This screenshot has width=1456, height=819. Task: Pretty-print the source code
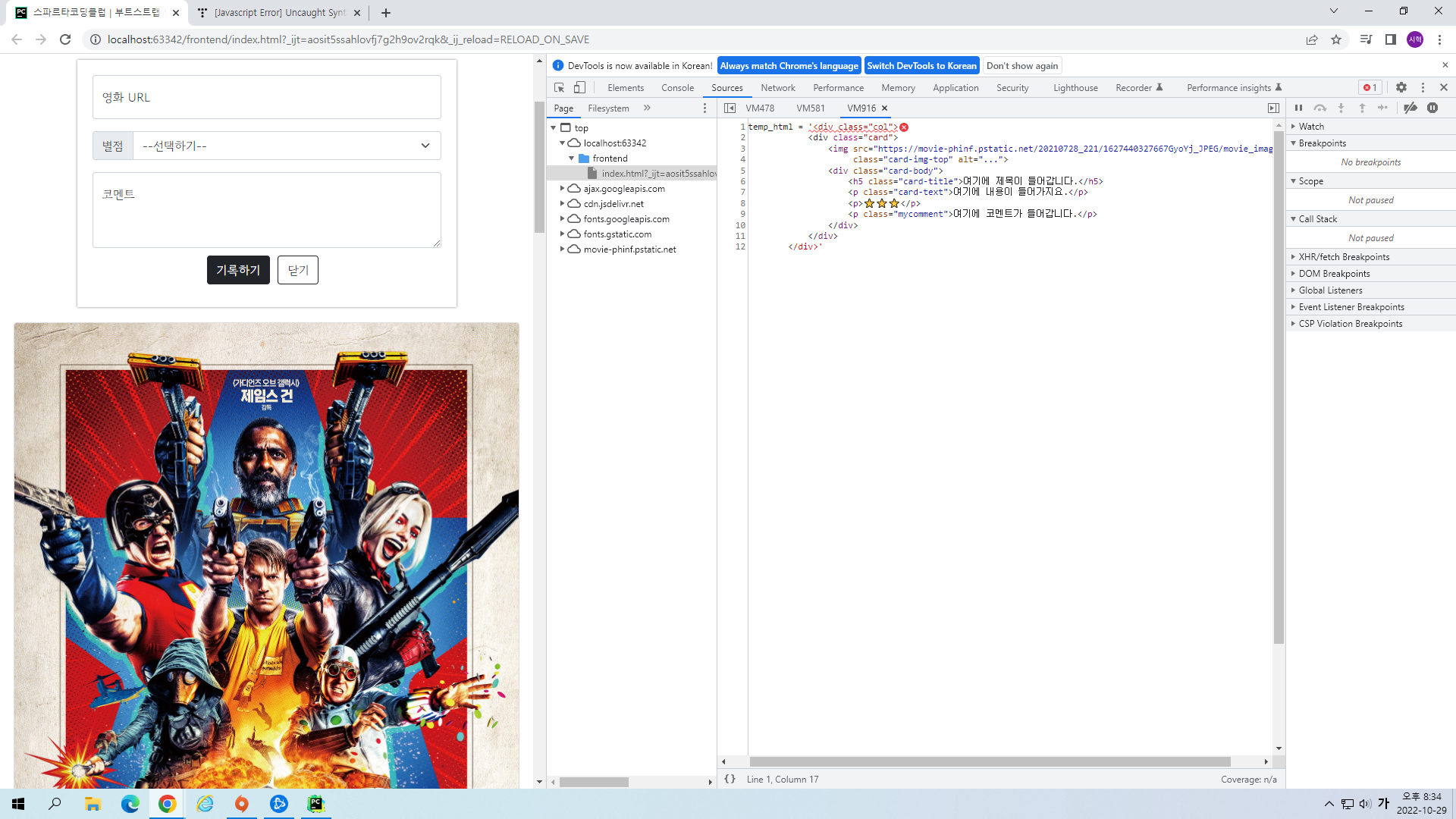point(730,779)
